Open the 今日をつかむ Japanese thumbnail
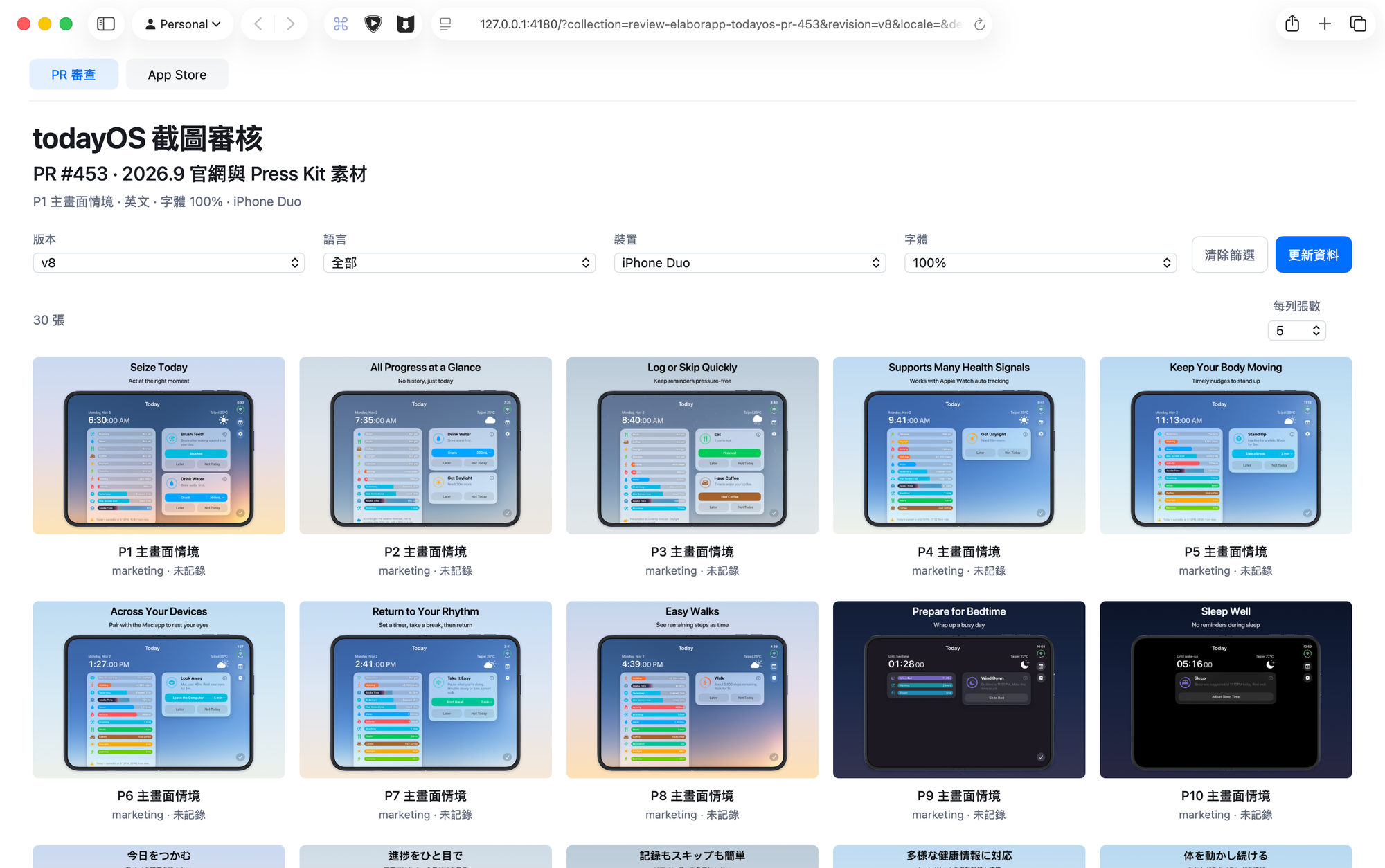1385x868 pixels. click(x=159, y=856)
